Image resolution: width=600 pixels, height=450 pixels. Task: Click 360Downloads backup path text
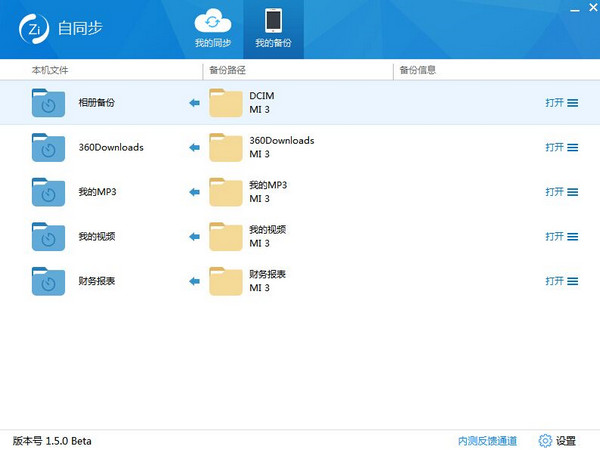[x=282, y=140]
